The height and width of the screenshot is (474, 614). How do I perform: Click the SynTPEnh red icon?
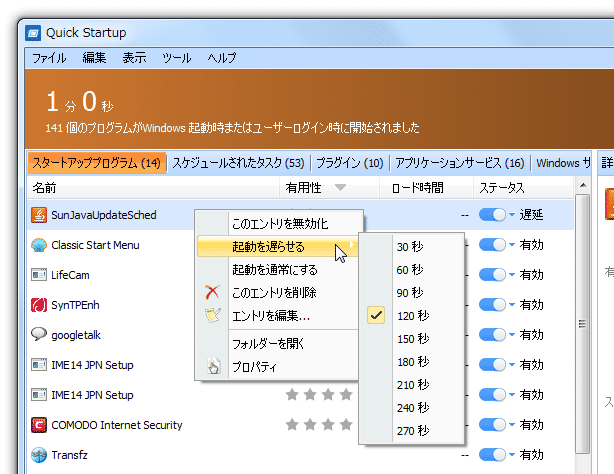click(39, 305)
